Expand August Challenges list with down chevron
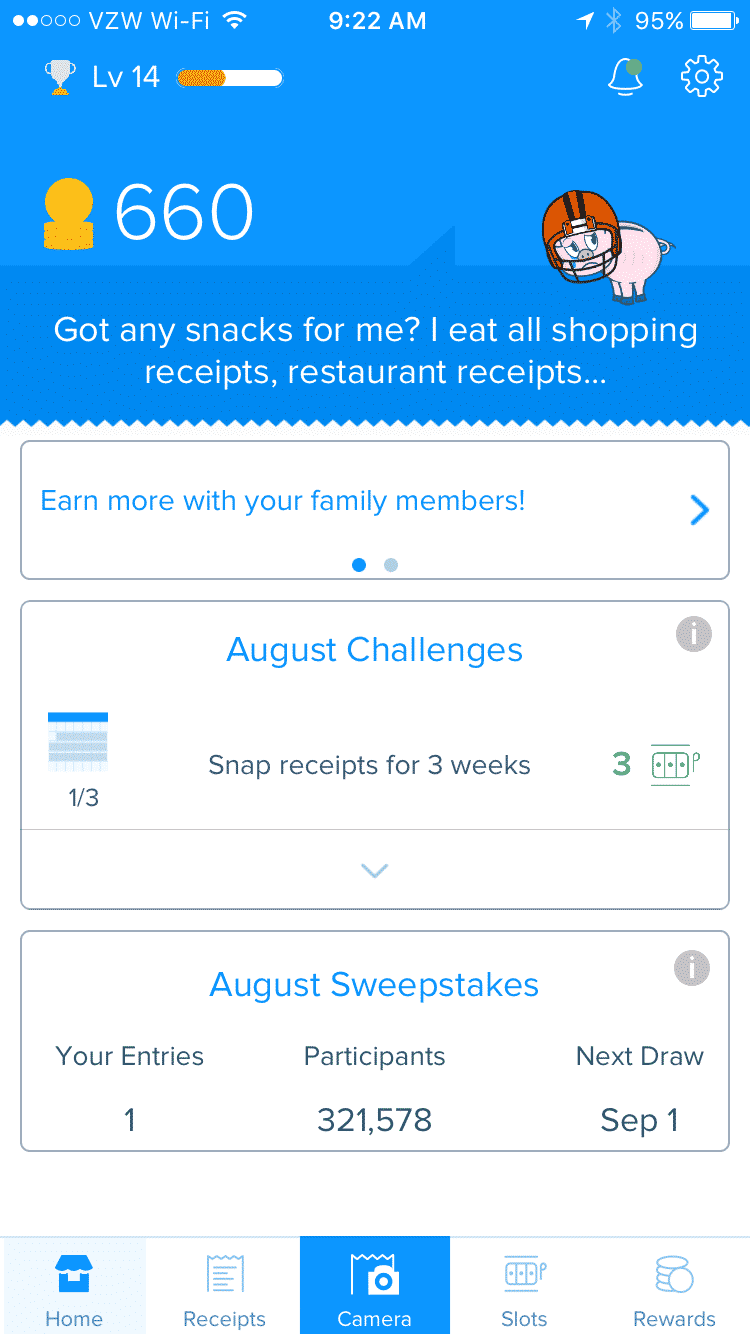750x1334 pixels. coord(375,870)
